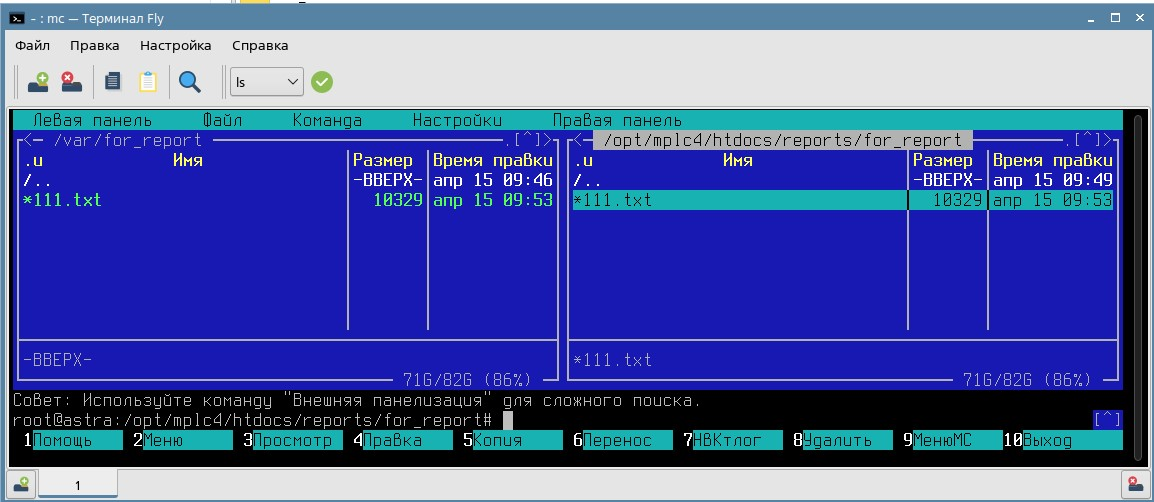Close the tab using bottom-right icon

(1134, 484)
